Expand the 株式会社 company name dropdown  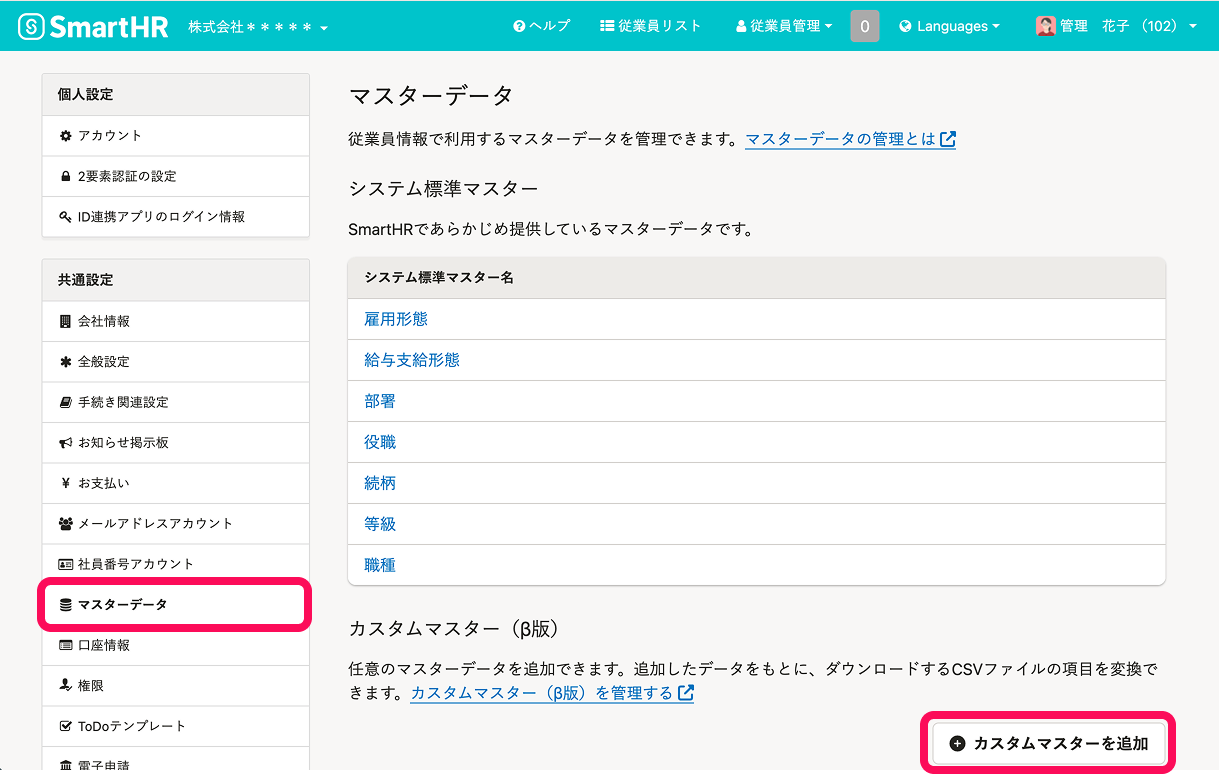tap(258, 27)
